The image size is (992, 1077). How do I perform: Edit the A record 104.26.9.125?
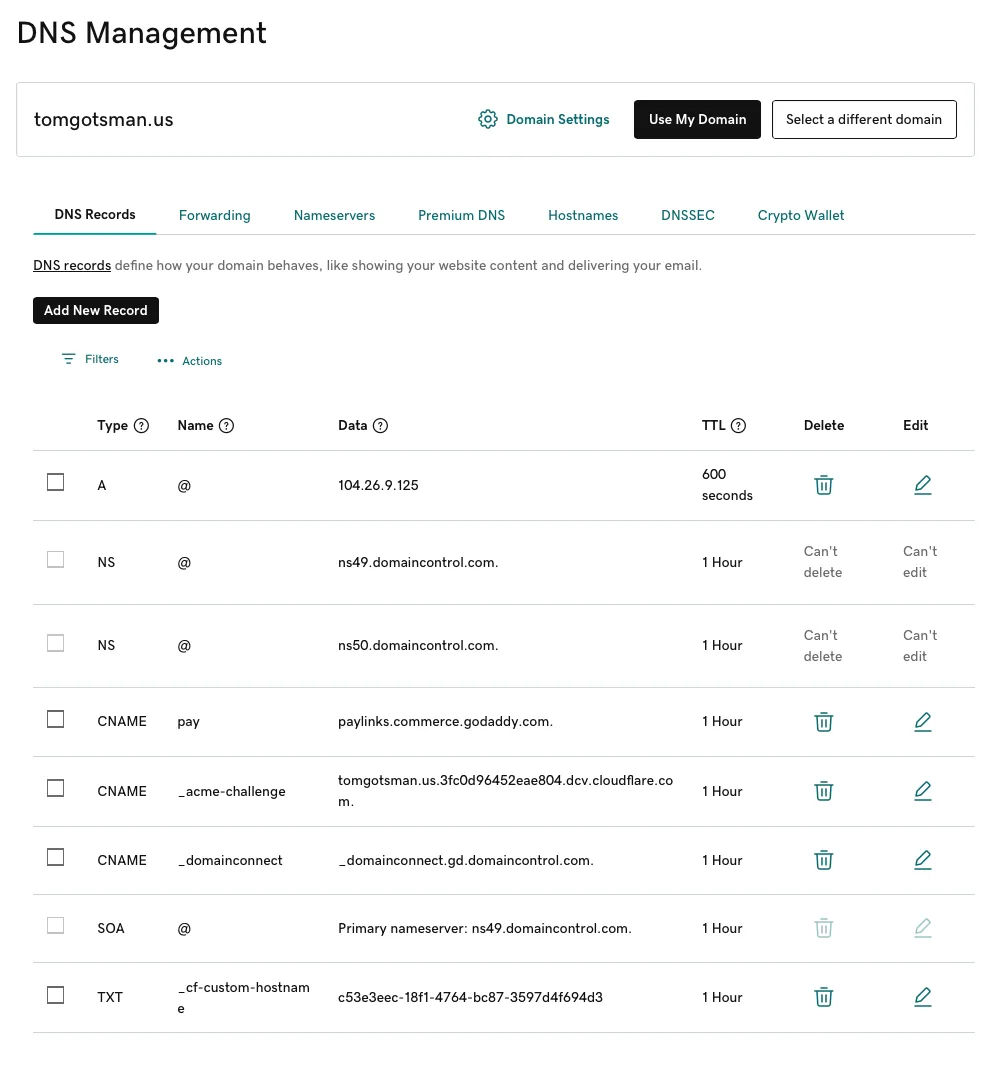(922, 485)
